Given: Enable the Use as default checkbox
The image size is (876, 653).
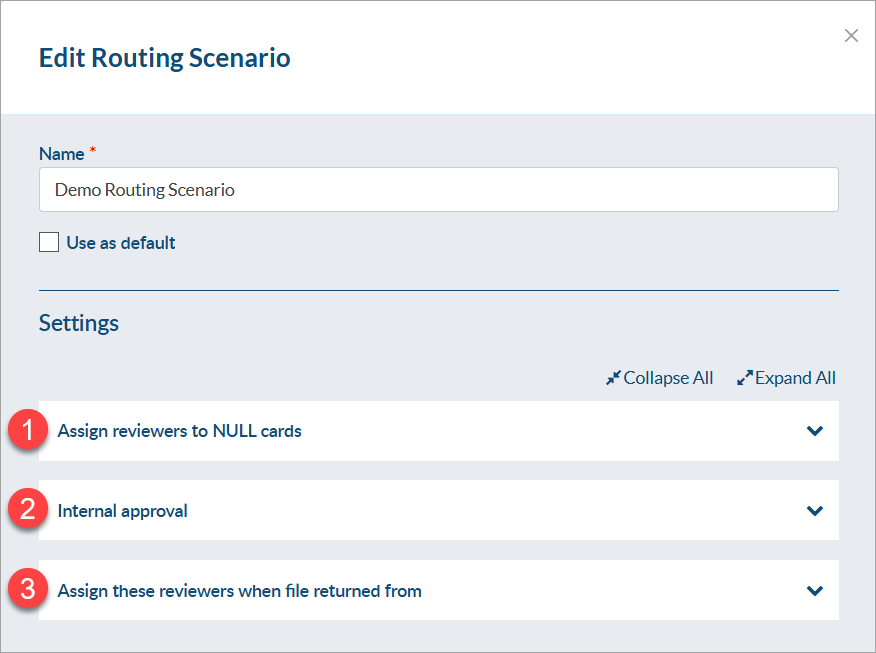Looking at the screenshot, I should (x=49, y=242).
